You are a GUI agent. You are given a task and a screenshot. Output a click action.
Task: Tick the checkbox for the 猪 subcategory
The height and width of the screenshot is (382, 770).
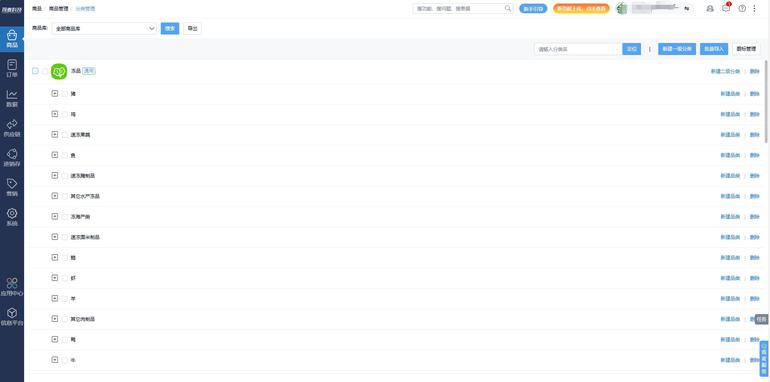click(65, 94)
